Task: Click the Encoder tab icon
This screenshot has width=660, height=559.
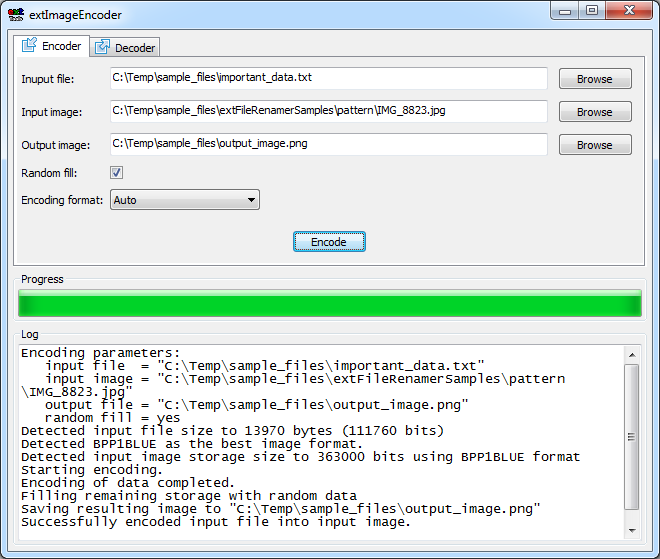Action: pyautogui.click(x=29, y=46)
